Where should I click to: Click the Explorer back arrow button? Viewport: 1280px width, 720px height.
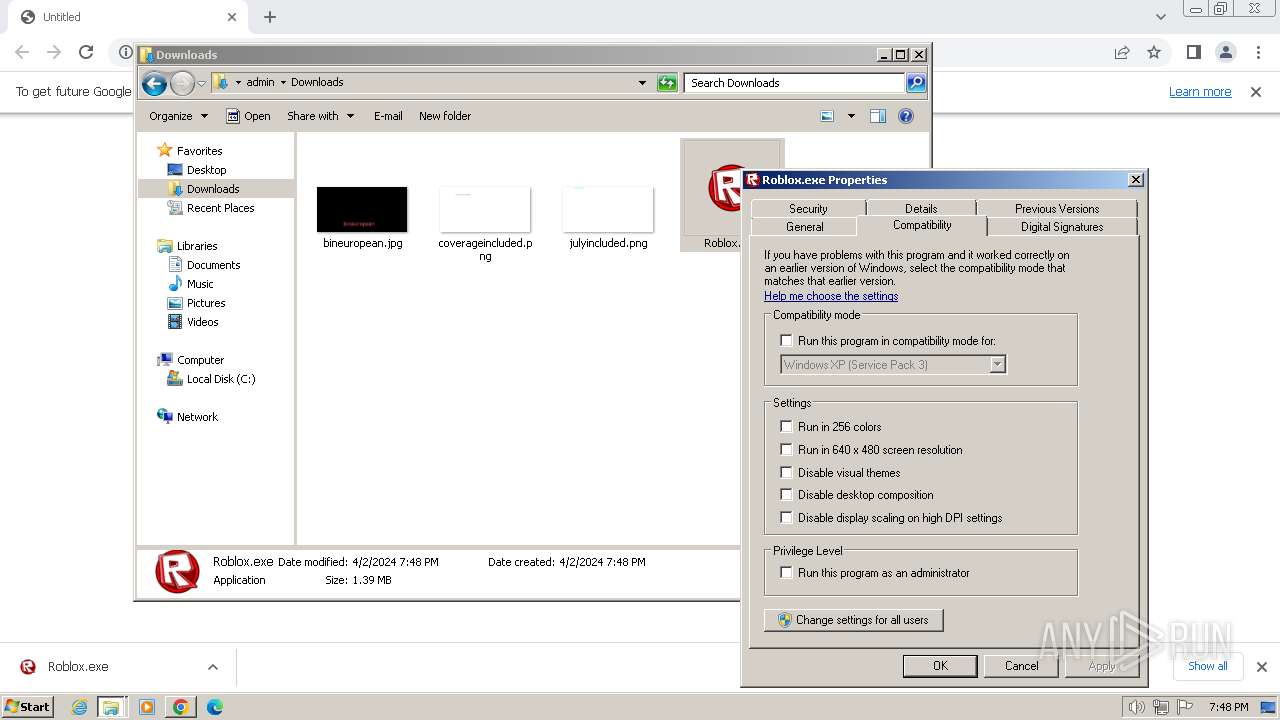click(154, 83)
